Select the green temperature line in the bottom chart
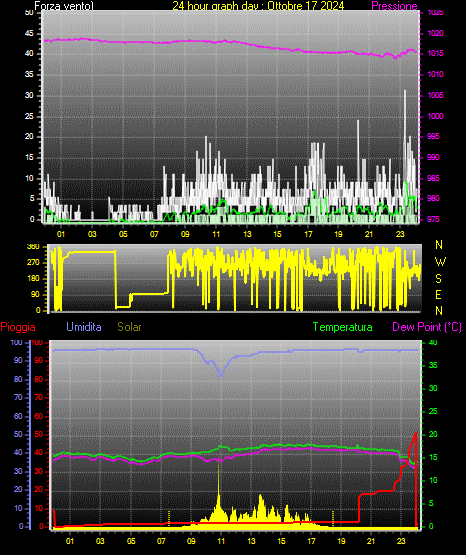This screenshot has height=555, width=466. (x=234, y=450)
